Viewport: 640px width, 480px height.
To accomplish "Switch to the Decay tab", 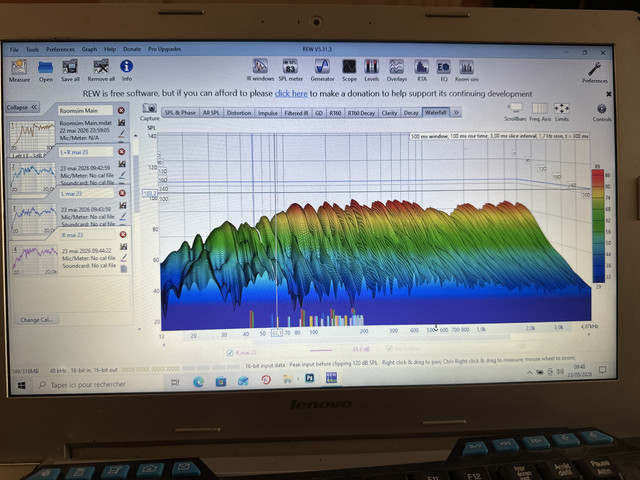I will point(411,113).
